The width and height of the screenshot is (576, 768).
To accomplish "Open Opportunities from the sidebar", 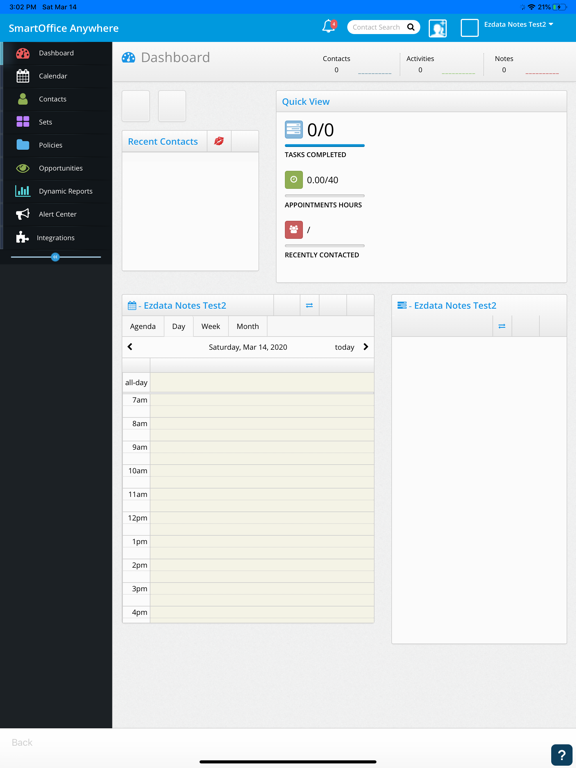I will point(56,168).
